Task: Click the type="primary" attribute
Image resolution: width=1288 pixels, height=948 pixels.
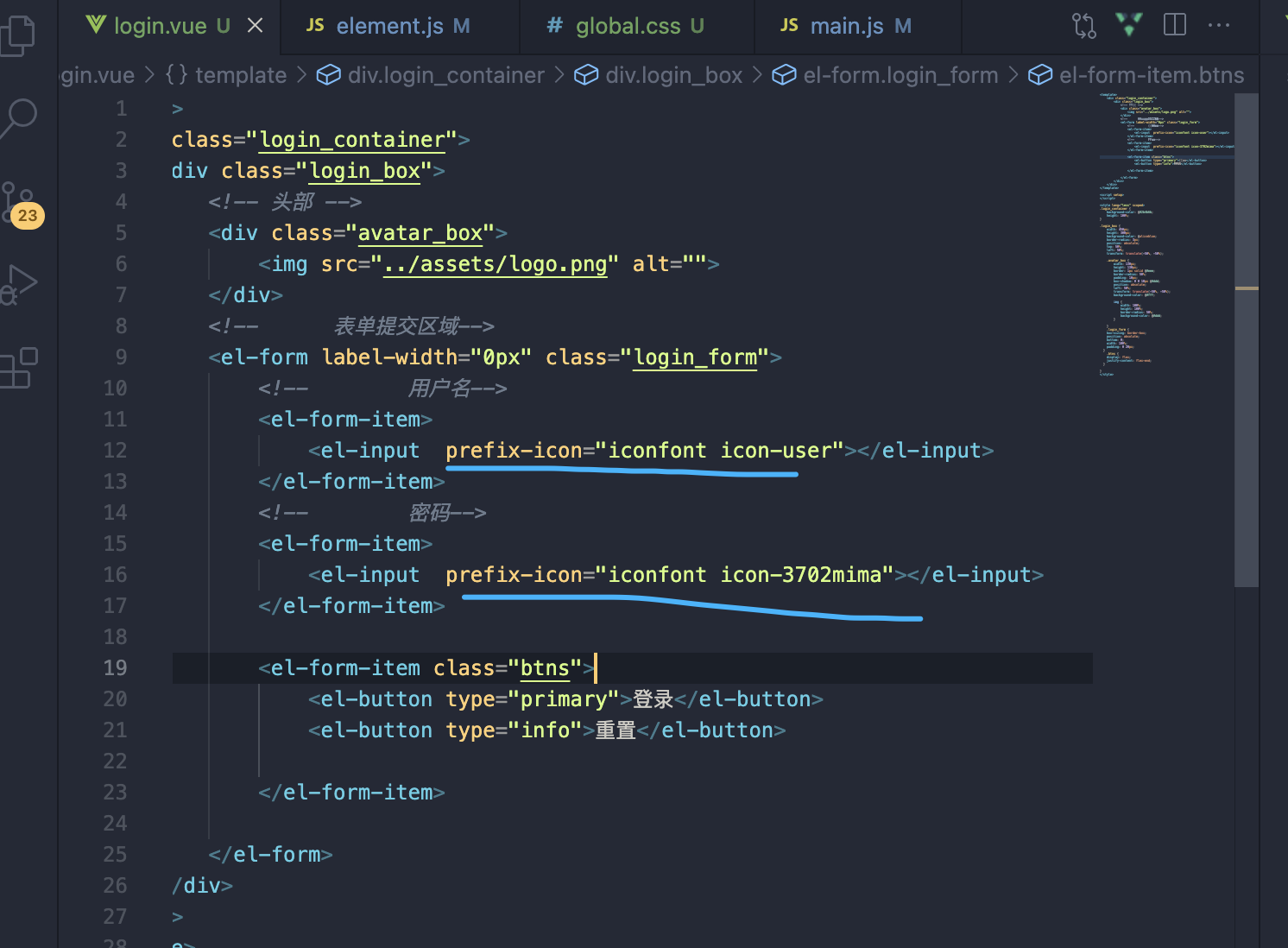Action: click(x=533, y=699)
